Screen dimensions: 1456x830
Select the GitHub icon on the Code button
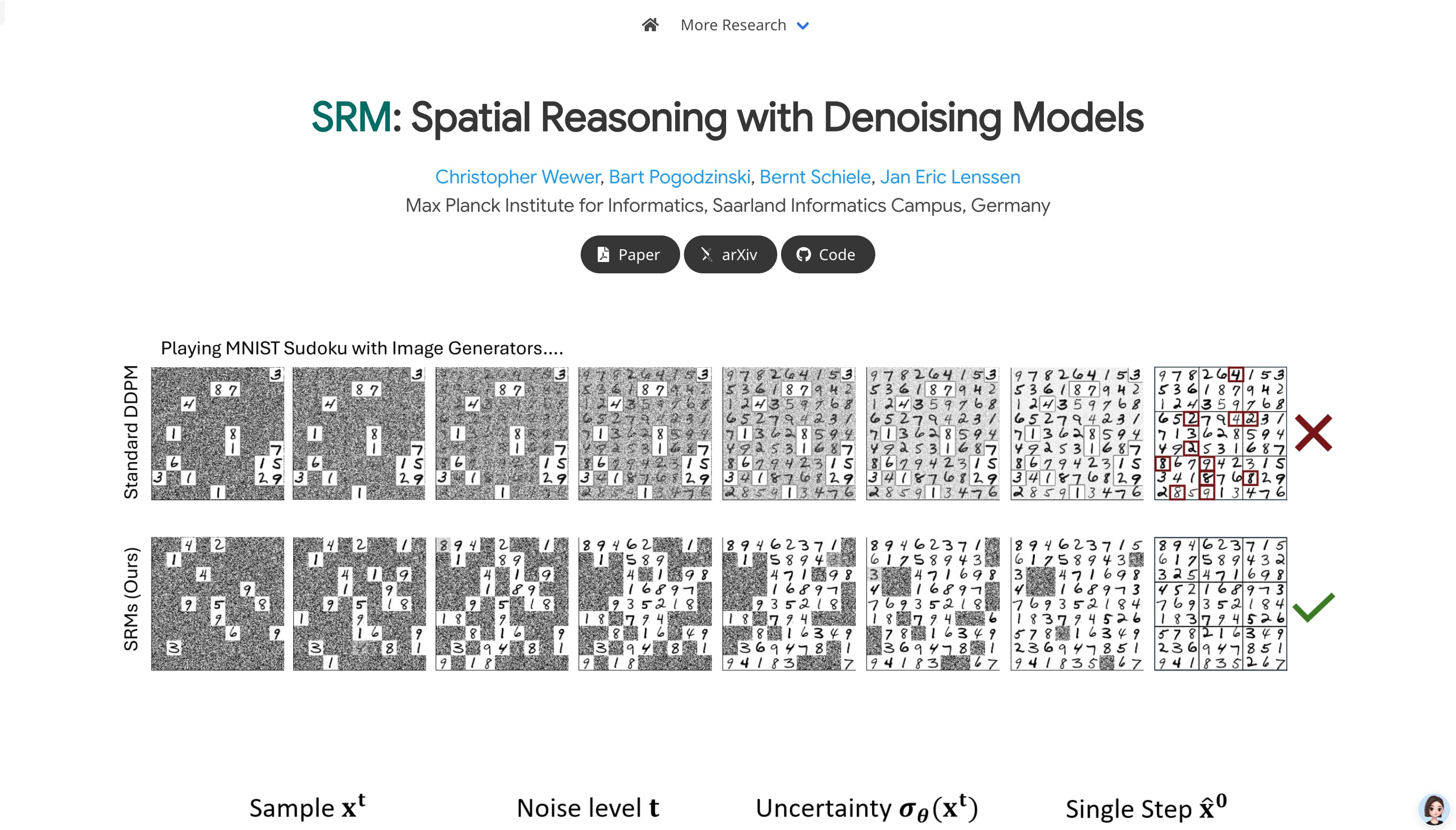[804, 254]
